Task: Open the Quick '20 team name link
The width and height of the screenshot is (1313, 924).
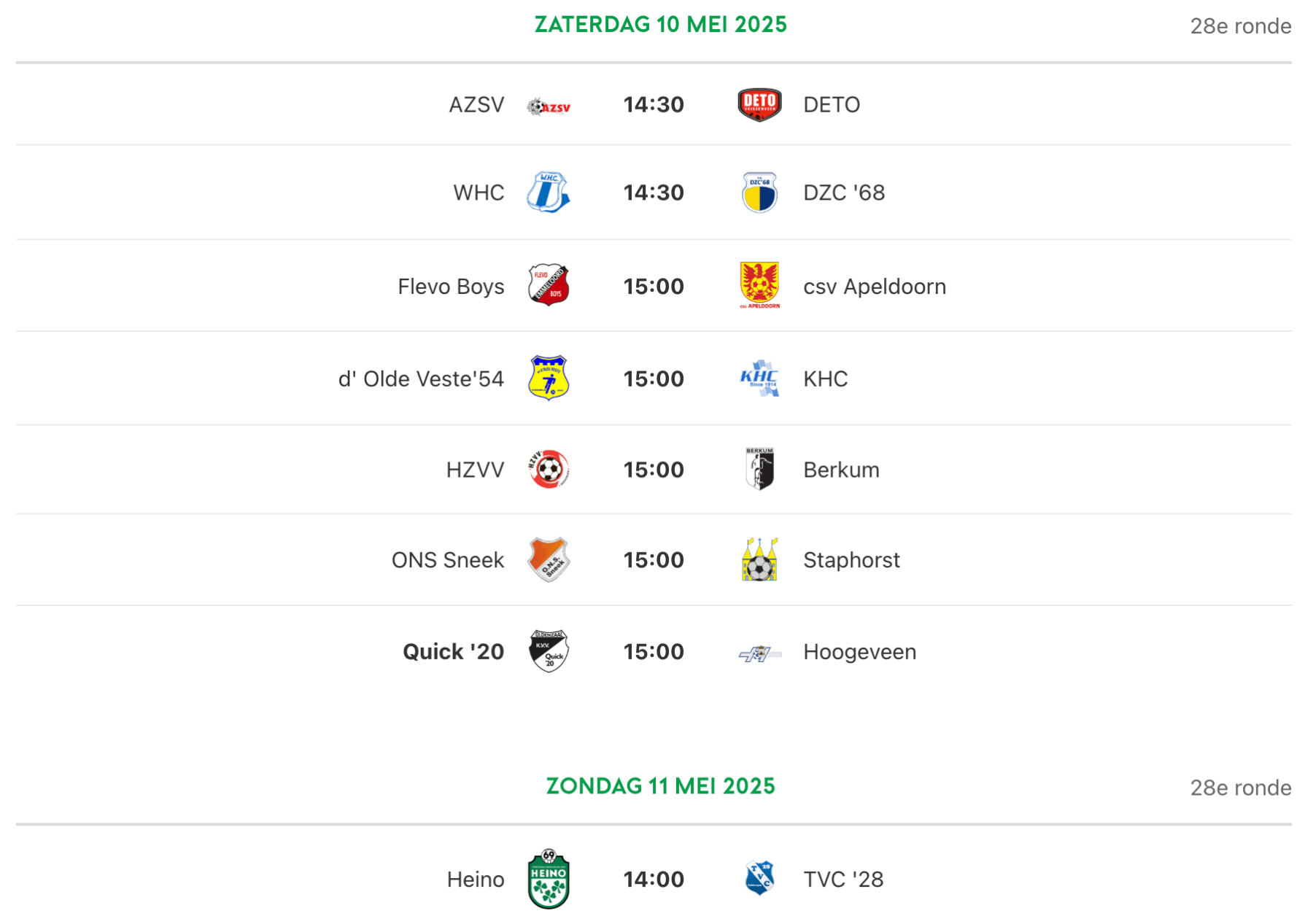Action: (453, 651)
